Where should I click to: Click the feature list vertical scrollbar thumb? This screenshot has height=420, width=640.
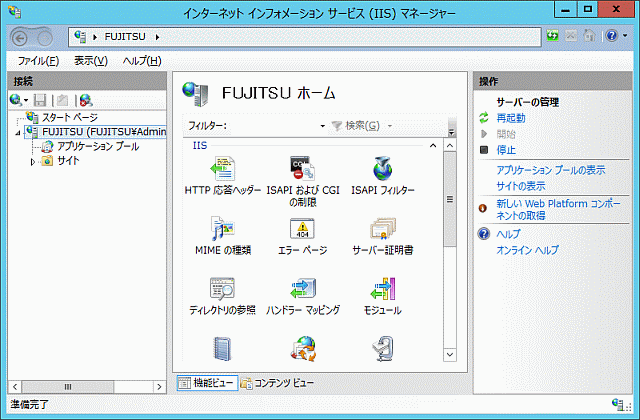point(450,199)
